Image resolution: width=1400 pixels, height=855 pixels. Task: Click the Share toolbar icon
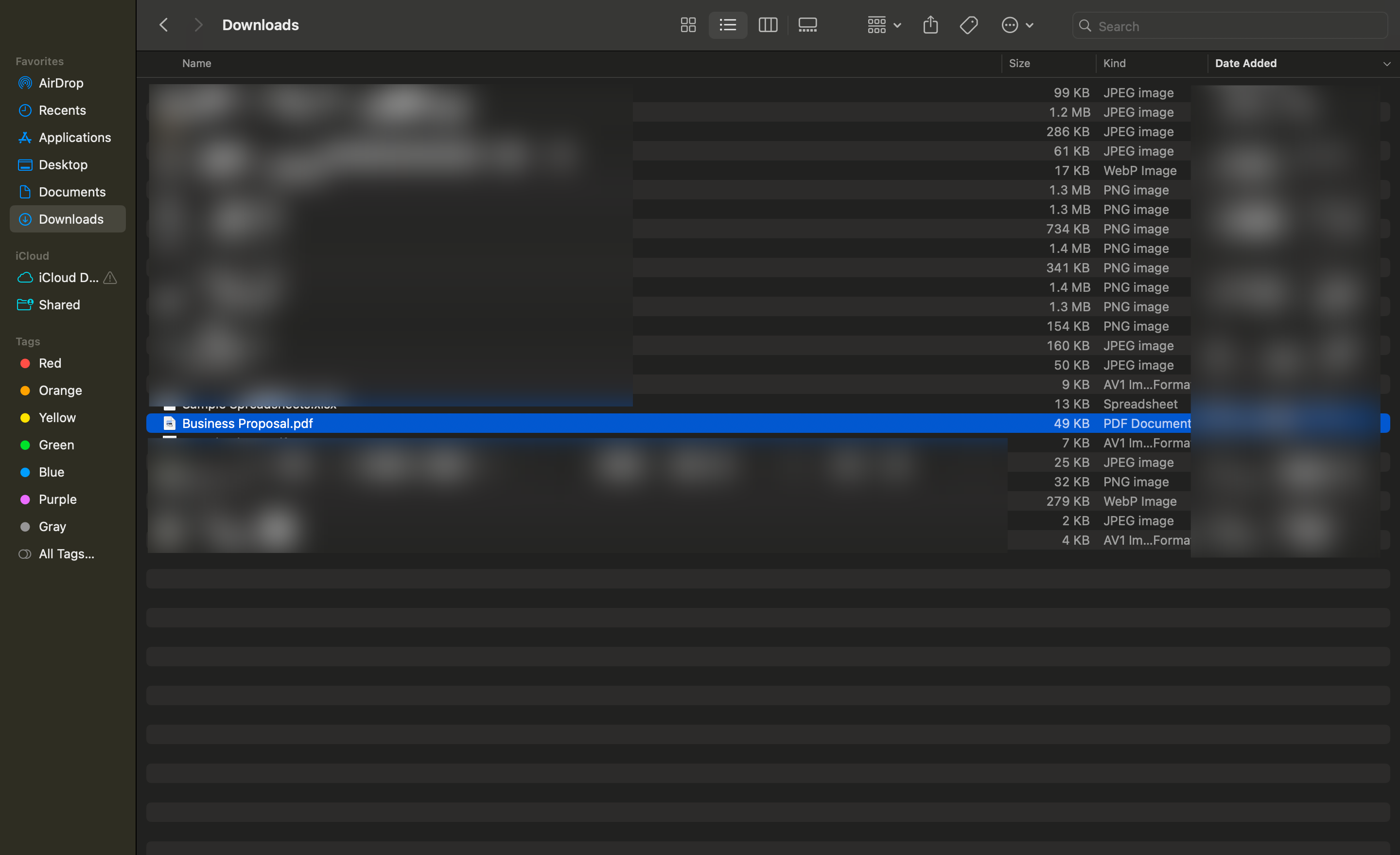(x=930, y=25)
